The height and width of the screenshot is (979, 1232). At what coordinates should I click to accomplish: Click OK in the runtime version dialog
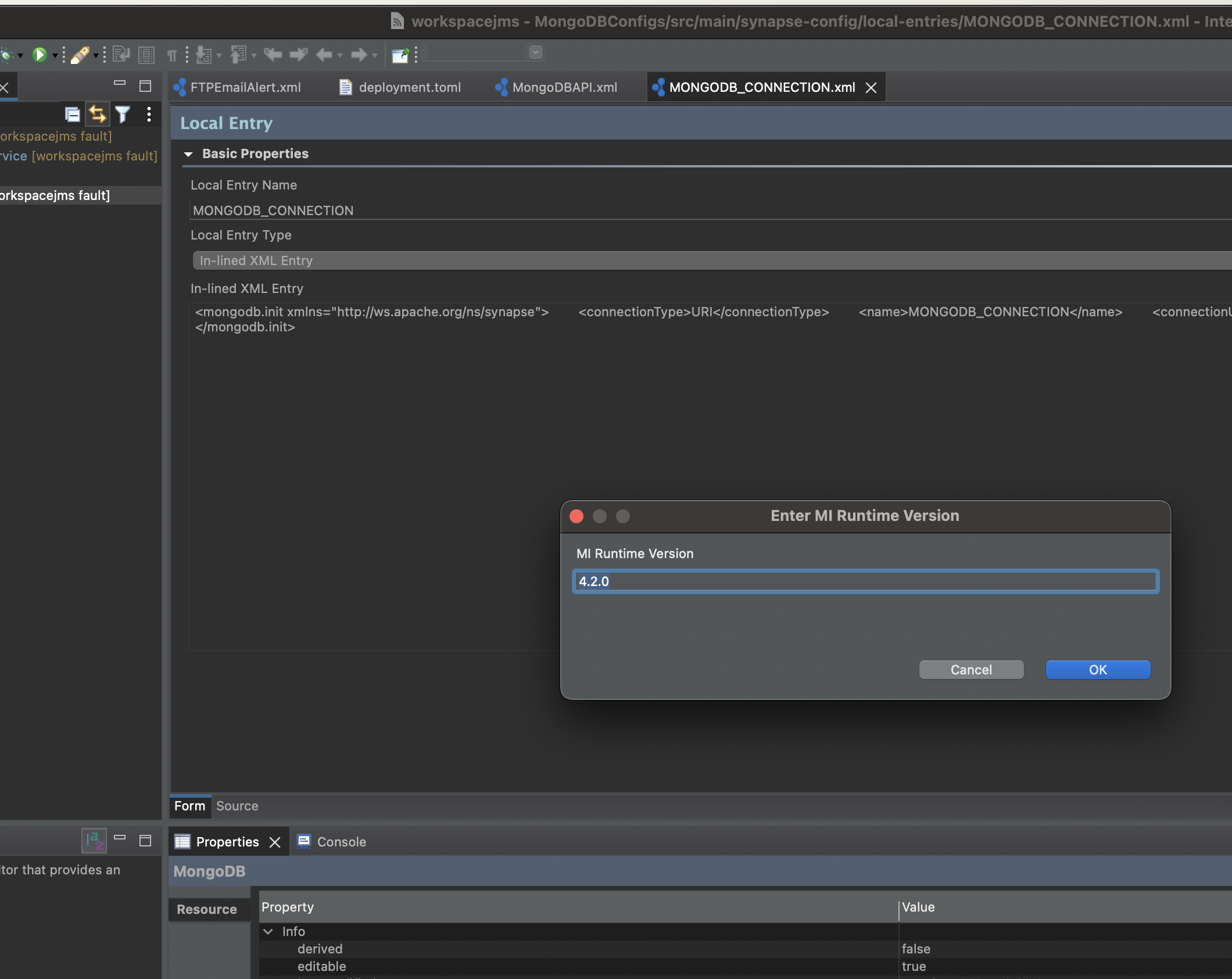coord(1098,670)
